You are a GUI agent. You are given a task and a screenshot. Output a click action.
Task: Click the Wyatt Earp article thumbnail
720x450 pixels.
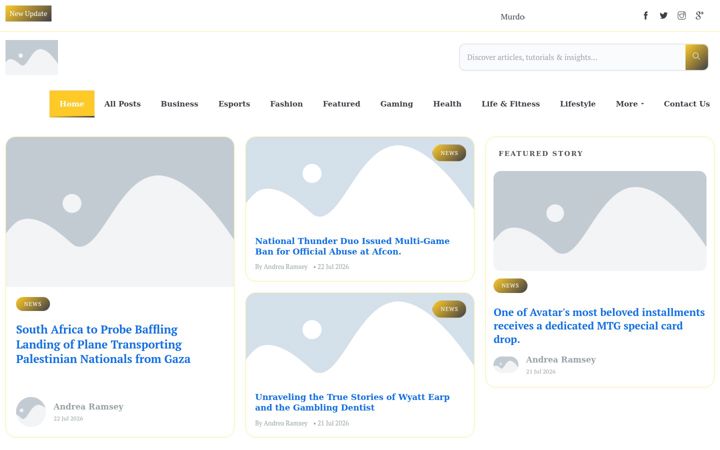pos(360,338)
